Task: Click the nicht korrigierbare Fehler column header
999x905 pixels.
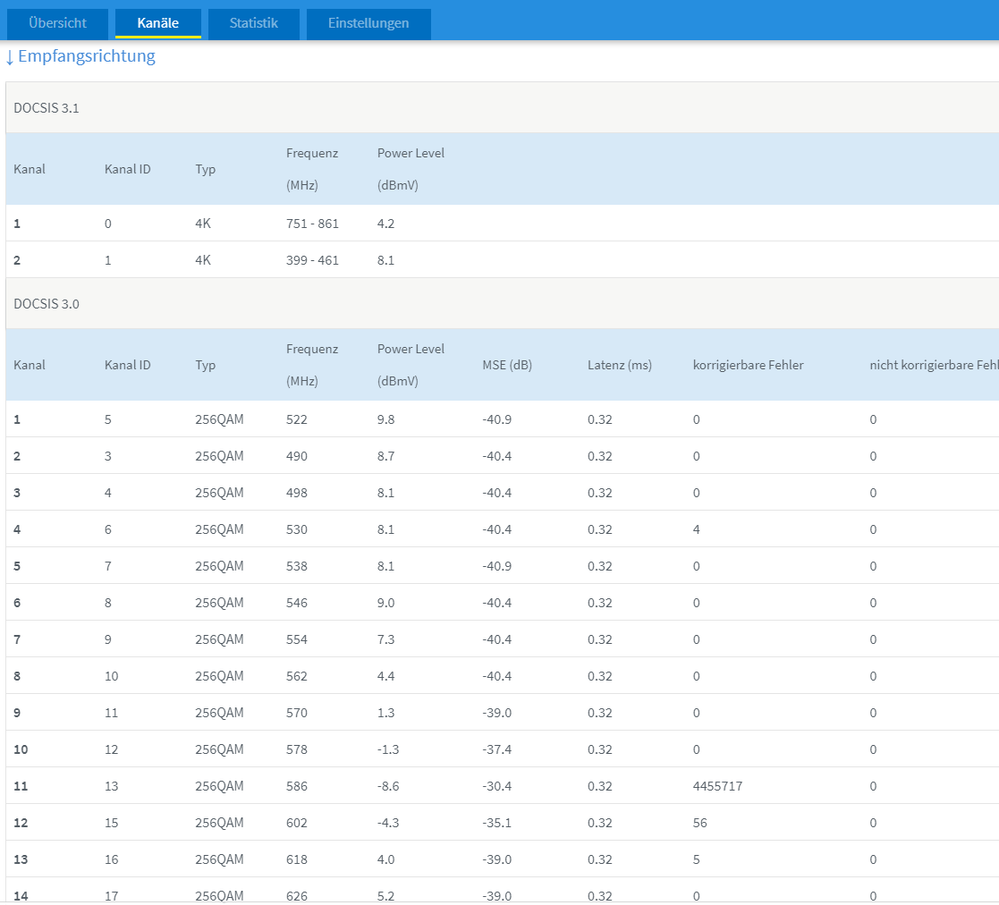Action: (x=933, y=365)
